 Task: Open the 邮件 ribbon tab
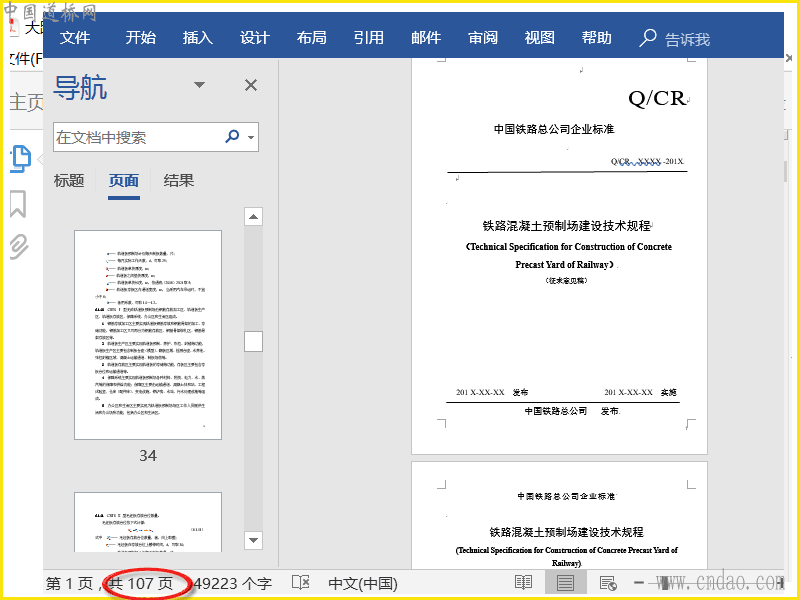coord(426,38)
